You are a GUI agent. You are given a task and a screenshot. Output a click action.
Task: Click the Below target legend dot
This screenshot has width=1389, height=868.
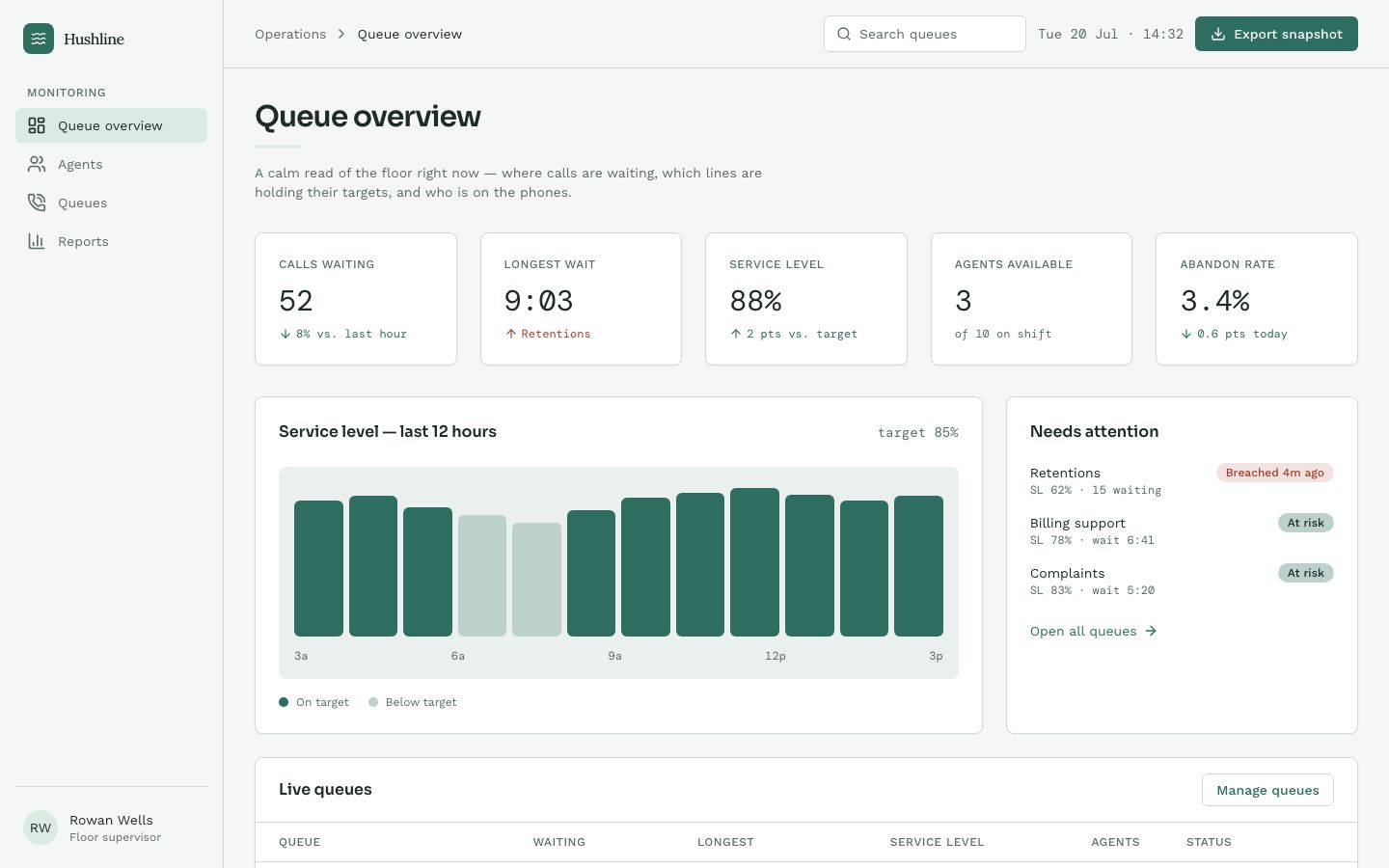pyautogui.click(x=373, y=702)
